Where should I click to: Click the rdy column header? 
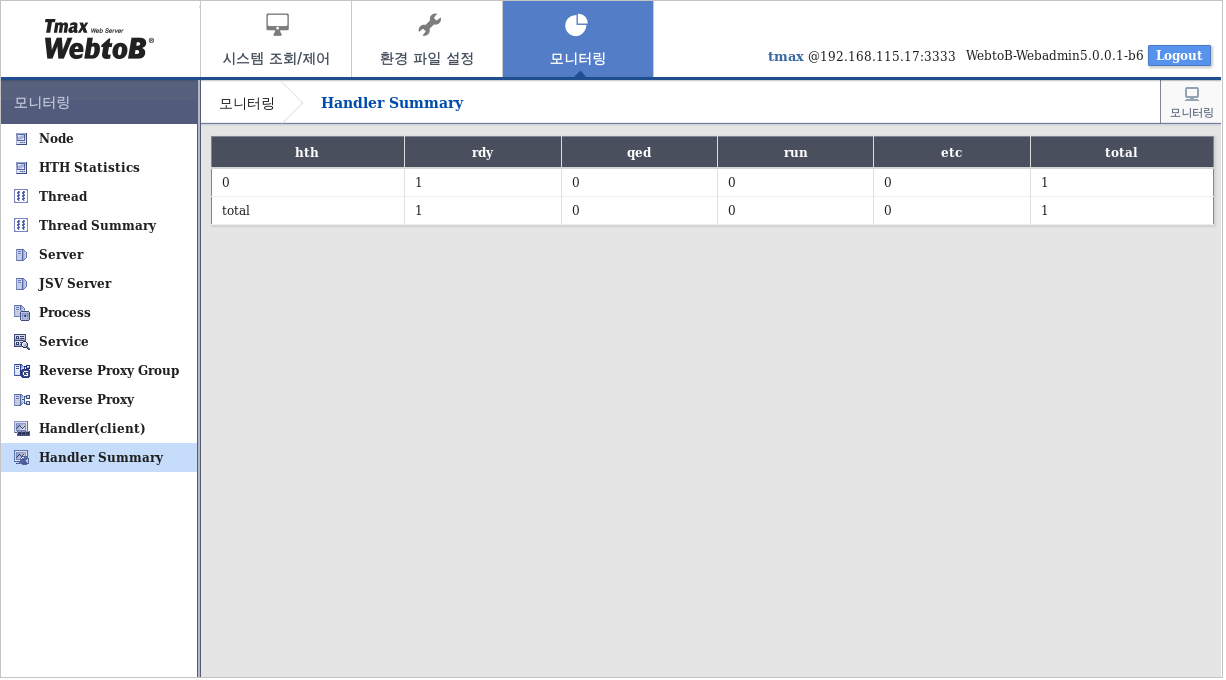(x=483, y=152)
